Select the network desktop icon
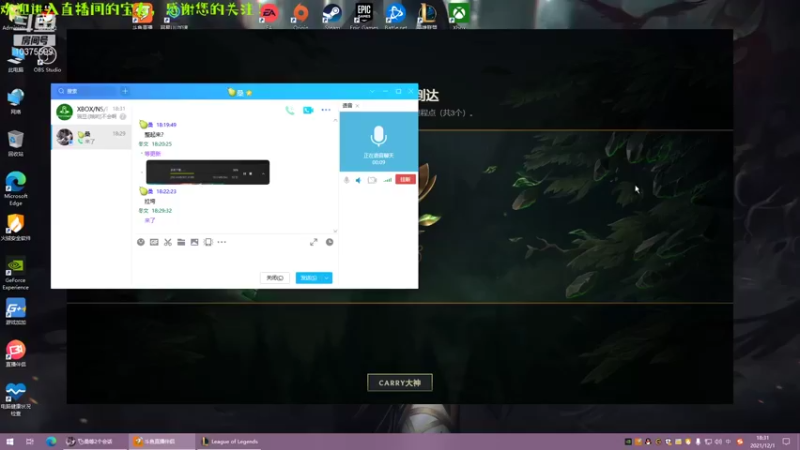The image size is (800, 450). click(16, 101)
